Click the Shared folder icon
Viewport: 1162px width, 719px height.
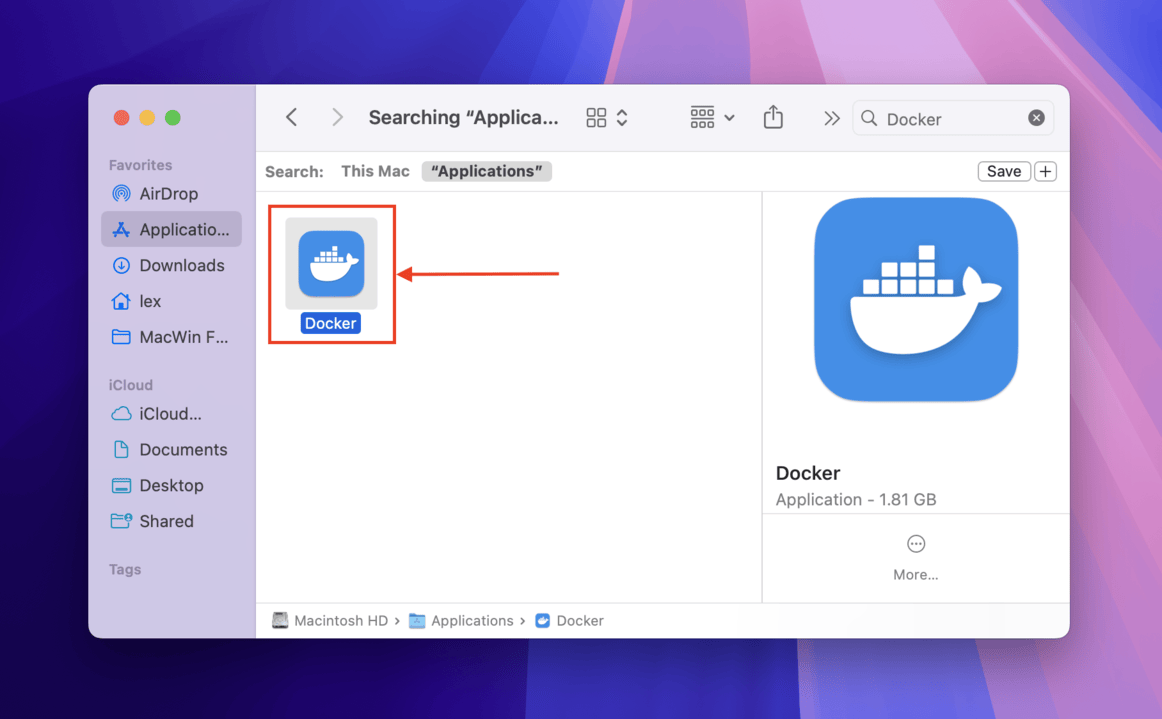[x=121, y=521]
